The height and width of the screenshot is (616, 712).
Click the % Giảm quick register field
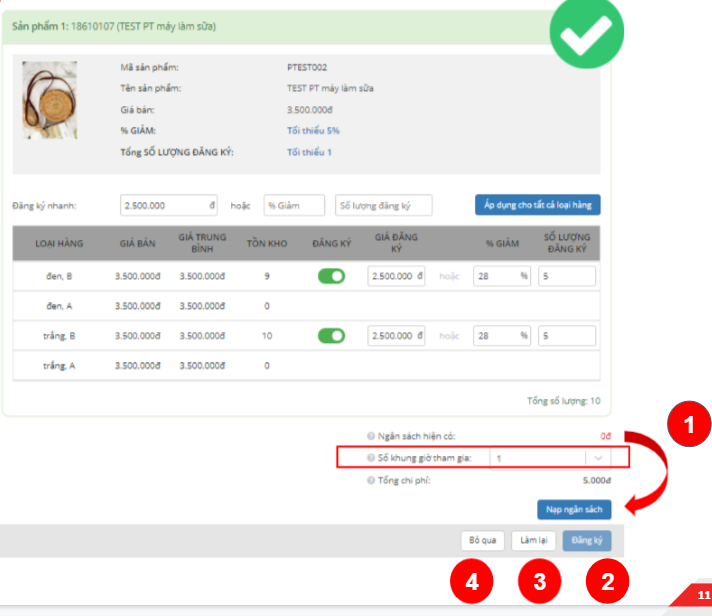coord(294,205)
